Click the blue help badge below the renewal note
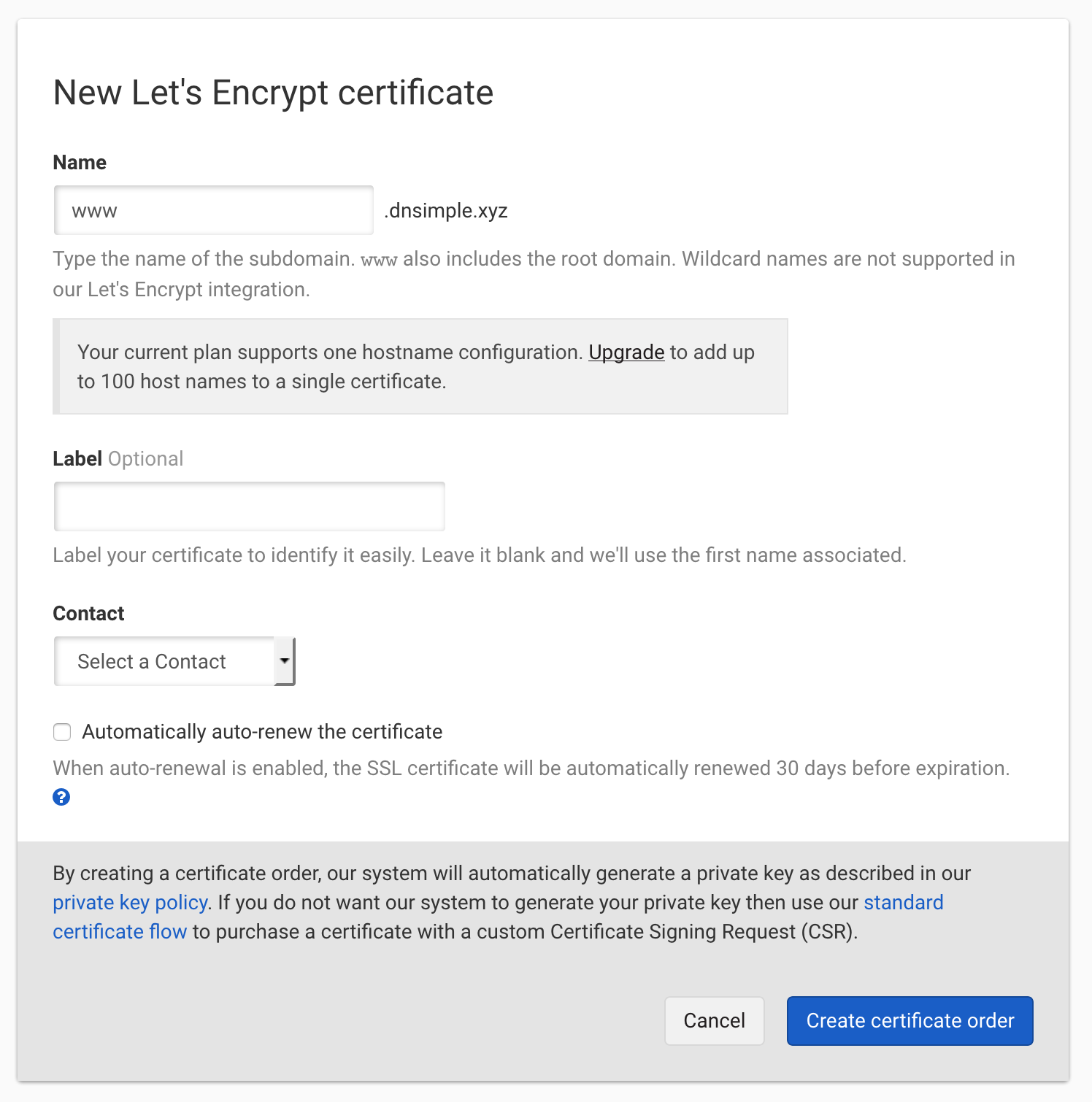This screenshot has width=1092, height=1102. [61, 797]
